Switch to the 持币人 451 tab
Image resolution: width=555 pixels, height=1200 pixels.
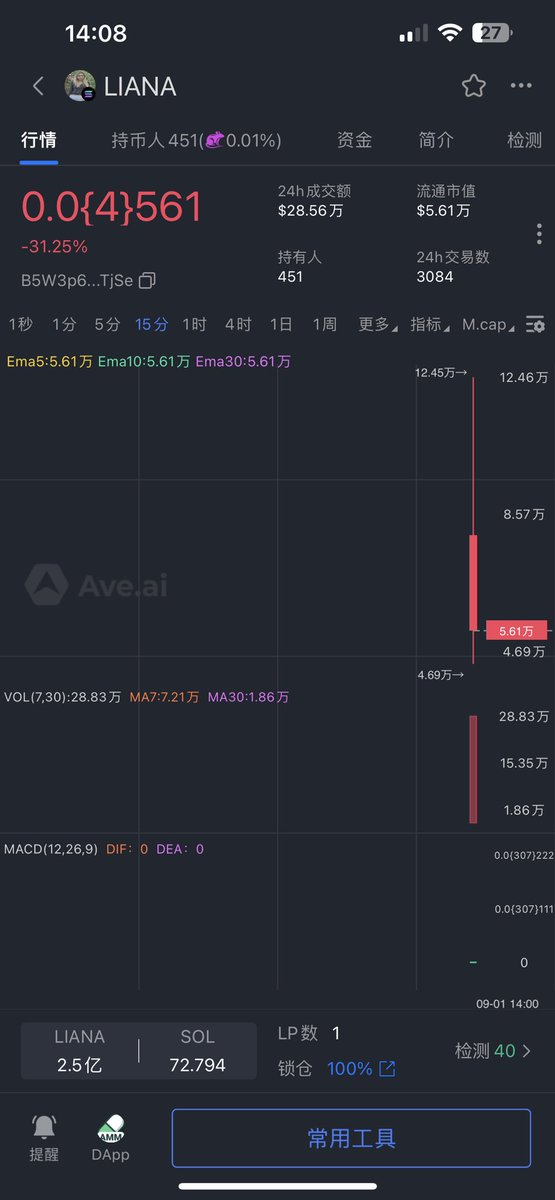pyautogui.click(x=196, y=141)
